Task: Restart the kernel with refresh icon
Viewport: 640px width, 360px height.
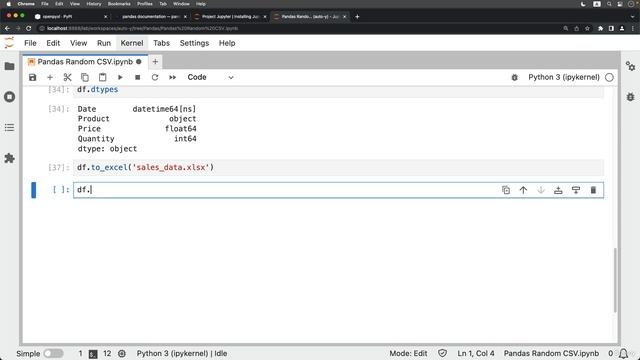Action: 155,77
